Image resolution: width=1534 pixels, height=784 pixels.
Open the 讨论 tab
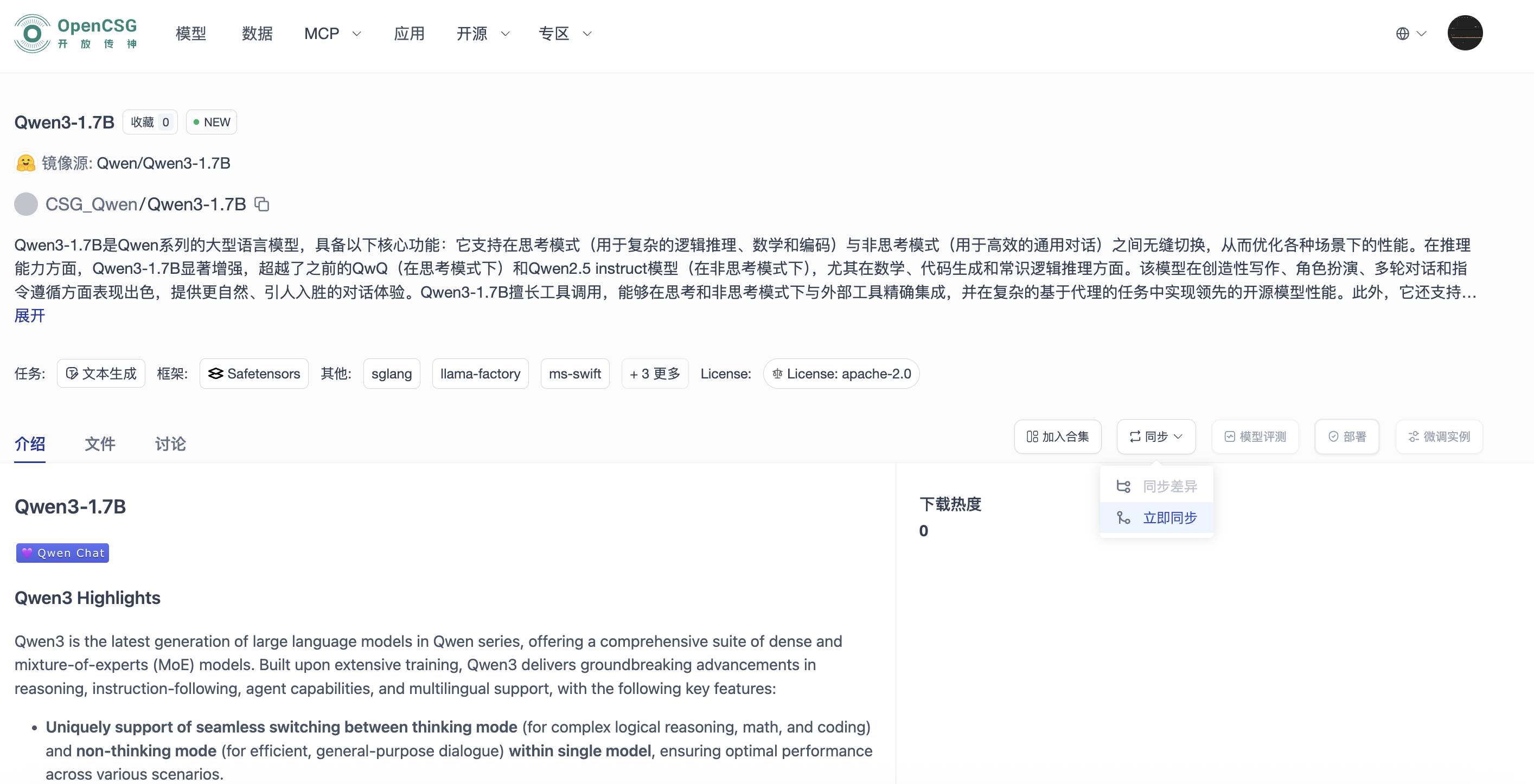pos(170,444)
